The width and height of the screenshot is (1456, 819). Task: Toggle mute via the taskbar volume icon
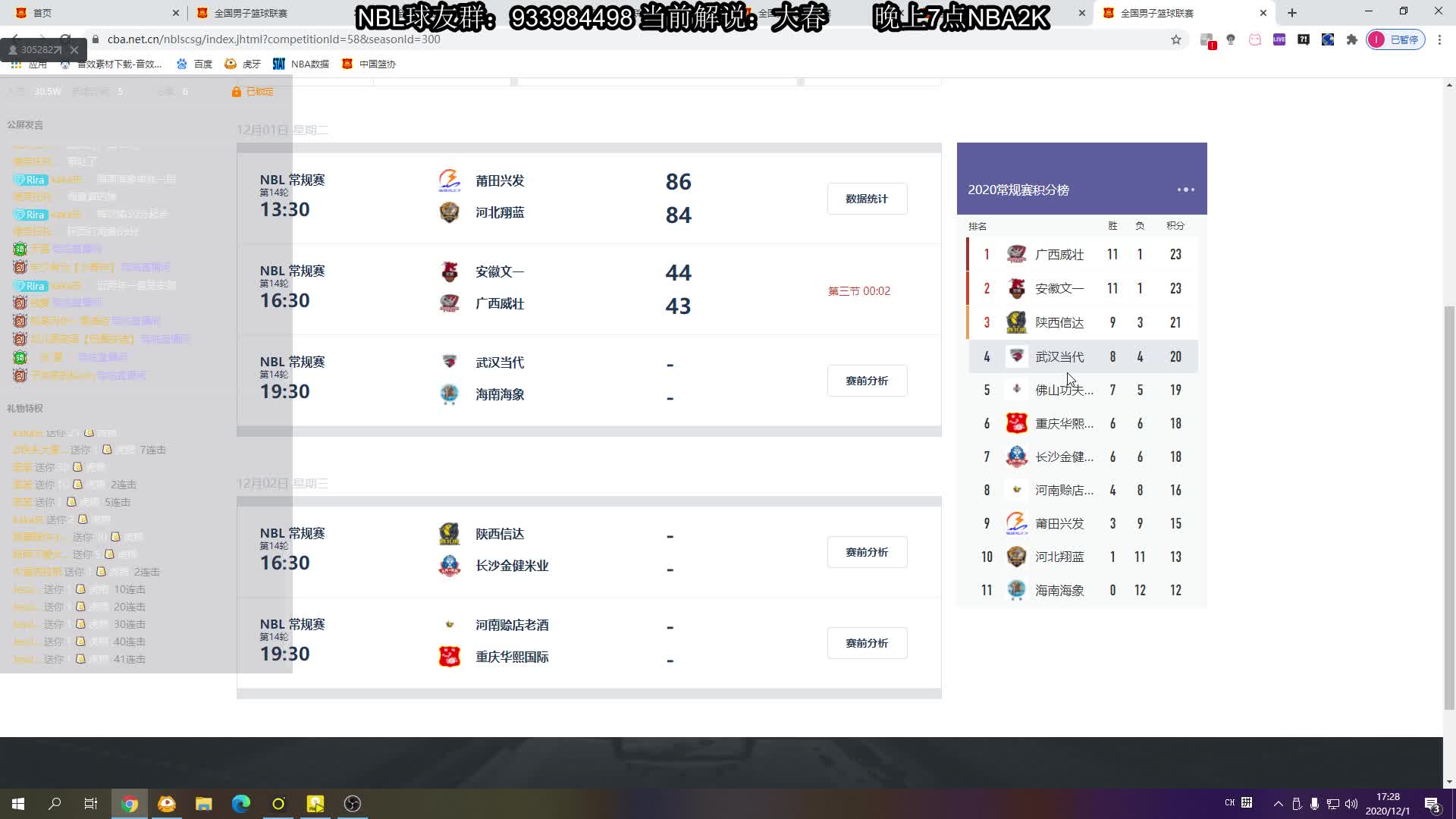1351,803
